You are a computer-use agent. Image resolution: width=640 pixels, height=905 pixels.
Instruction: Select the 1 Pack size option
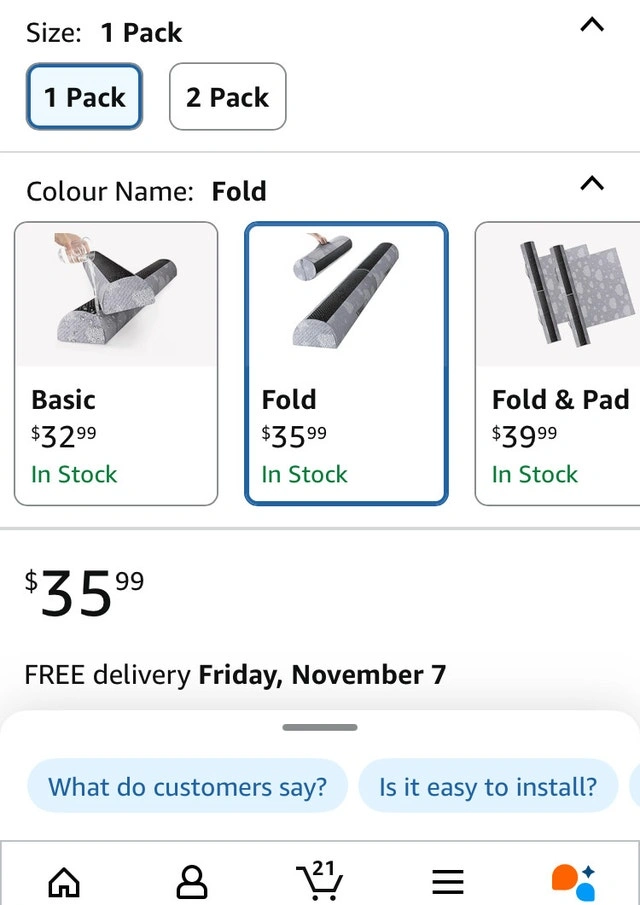point(84,97)
